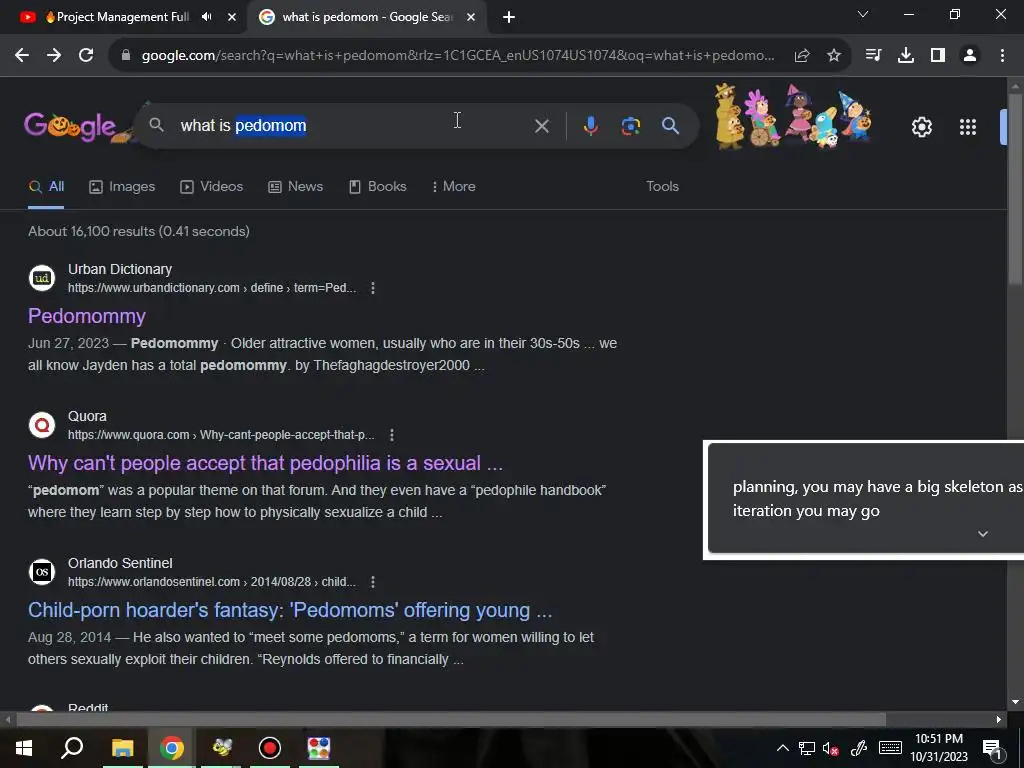This screenshot has height=768, width=1024.
Task: Open the taskbar clock showing 10:51 PM
Action: (939, 748)
